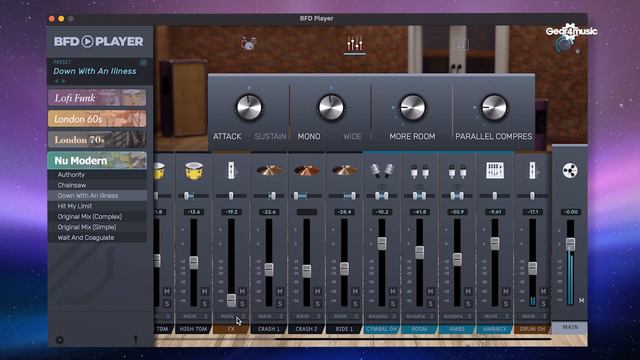Click the Crash 1 cymbal icon
Image resolution: width=640 pixels, height=360 pixels.
269,170
